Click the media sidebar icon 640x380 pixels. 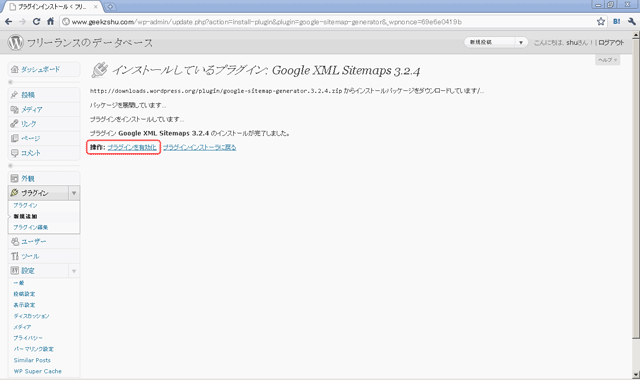pyautogui.click(x=15, y=109)
